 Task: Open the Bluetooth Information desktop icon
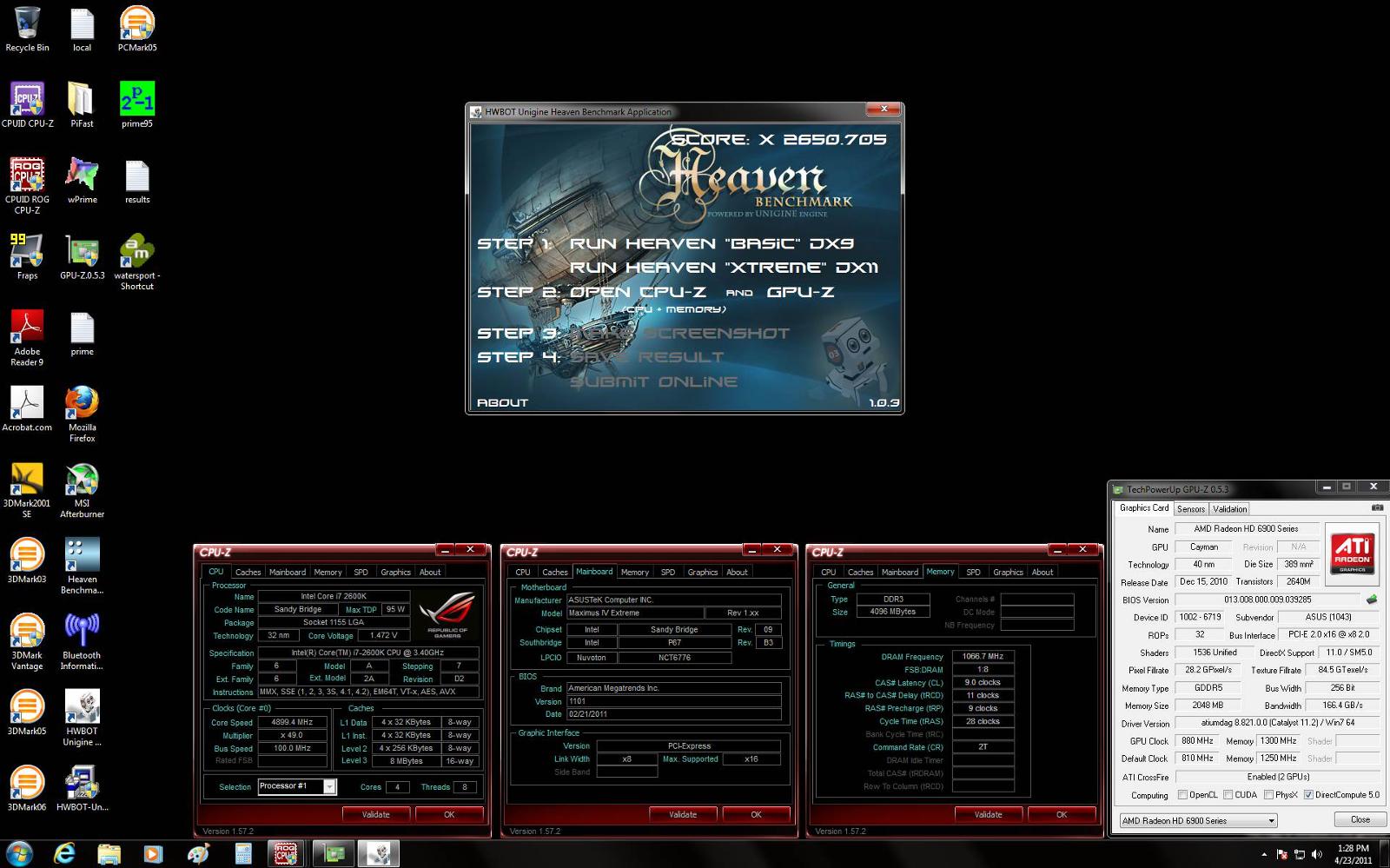coord(82,641)
